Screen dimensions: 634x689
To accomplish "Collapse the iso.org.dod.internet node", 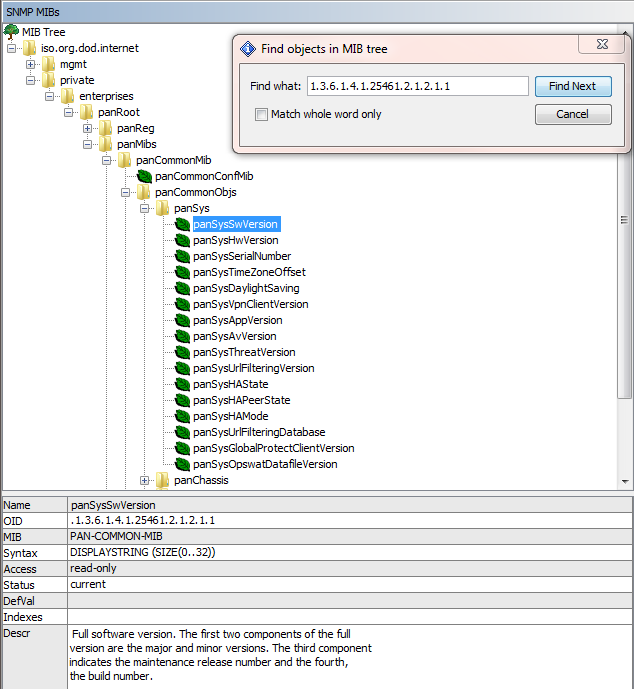I will (x=11, y=48).
